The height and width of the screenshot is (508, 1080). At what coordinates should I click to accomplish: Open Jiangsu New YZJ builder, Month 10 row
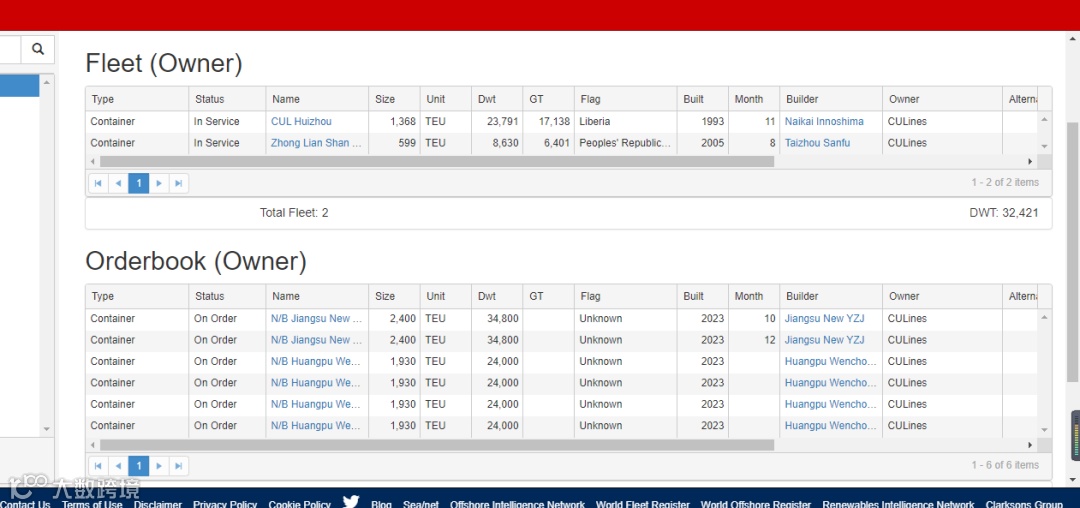824,319
